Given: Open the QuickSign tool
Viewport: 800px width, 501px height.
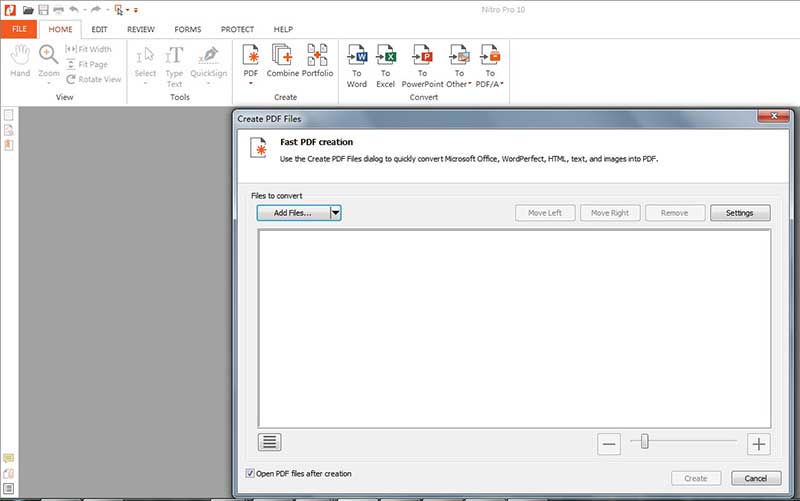Looking at the screenshot, I should (209, 61).
